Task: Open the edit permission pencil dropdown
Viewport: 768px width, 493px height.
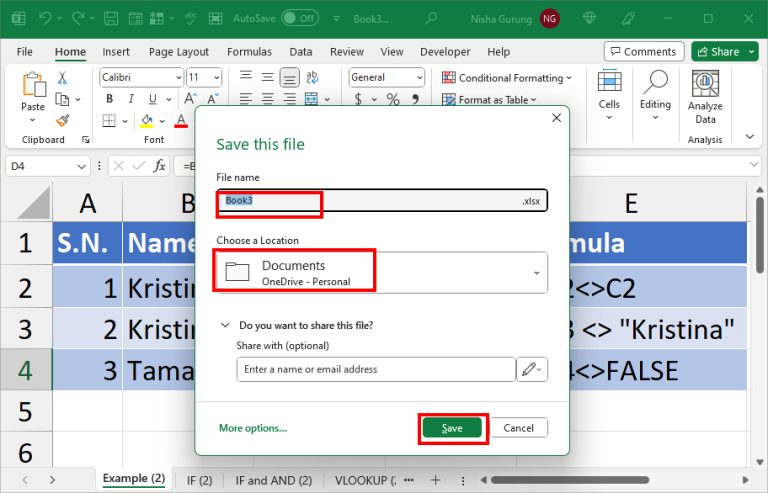Action: pos(532,369)
